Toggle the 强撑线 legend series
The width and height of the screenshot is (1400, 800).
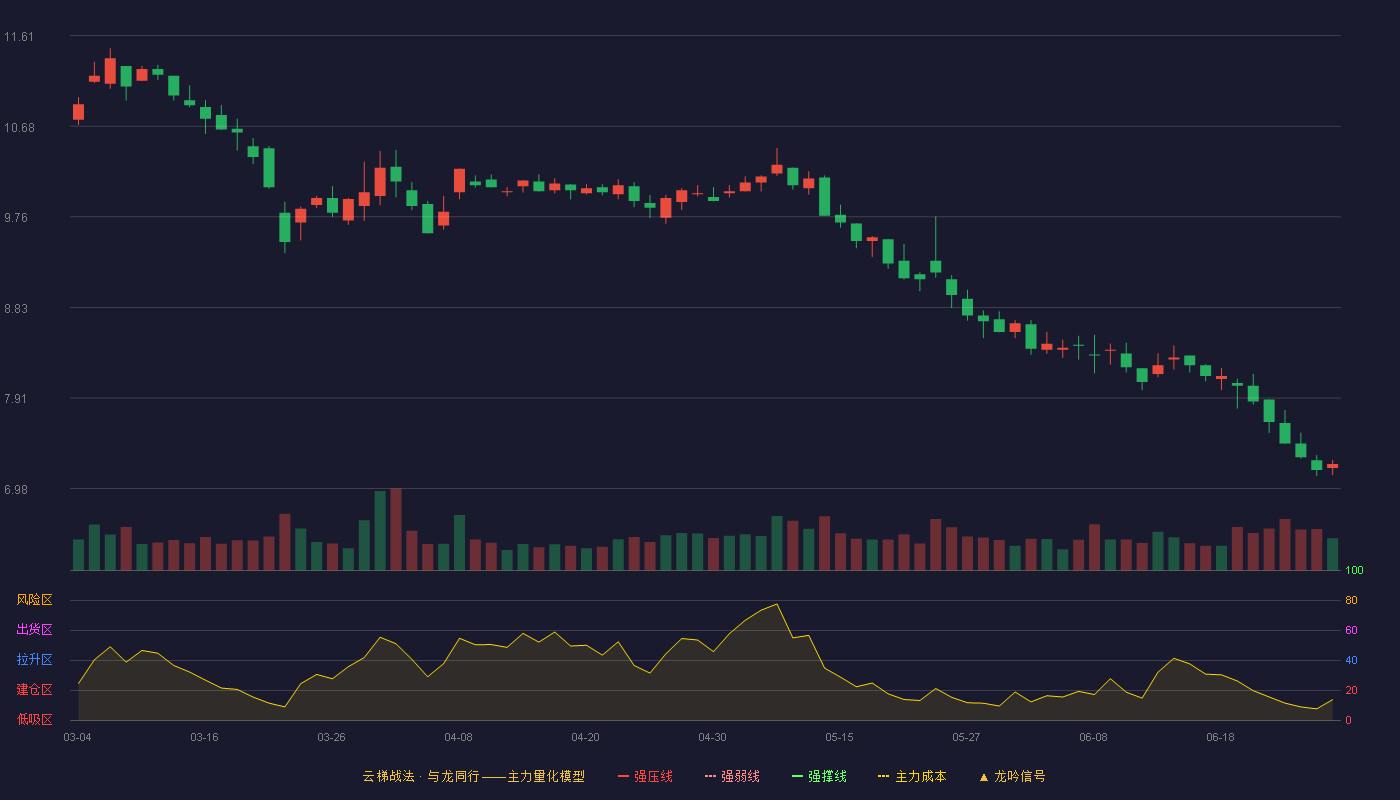[819, 776]
